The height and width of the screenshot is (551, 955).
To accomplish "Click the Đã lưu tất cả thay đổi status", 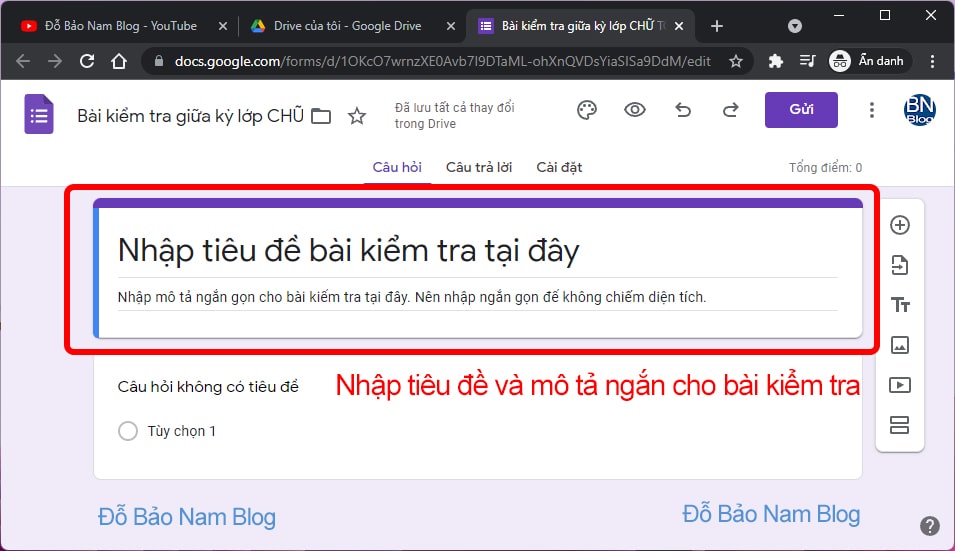I will pos(454,116).
